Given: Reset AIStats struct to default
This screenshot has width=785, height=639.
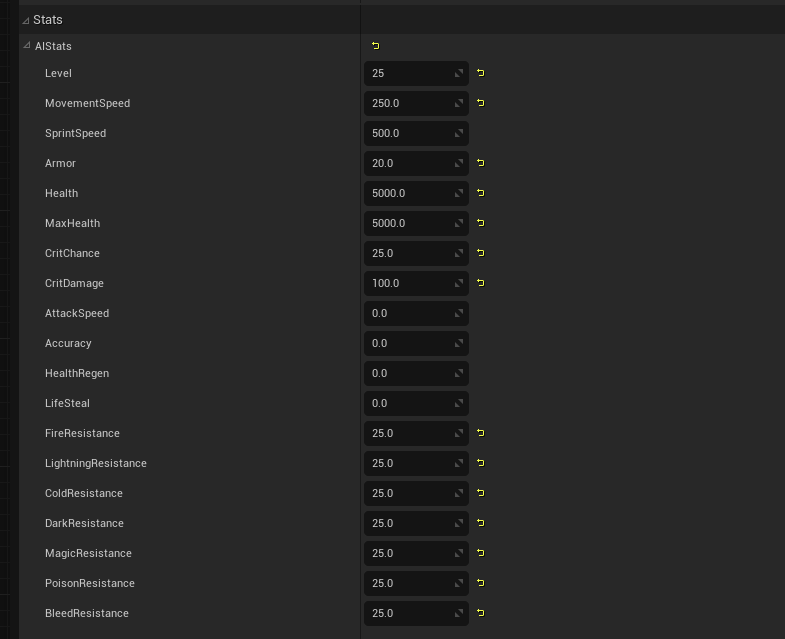Looking at the screenshot, I should point(375,46).
